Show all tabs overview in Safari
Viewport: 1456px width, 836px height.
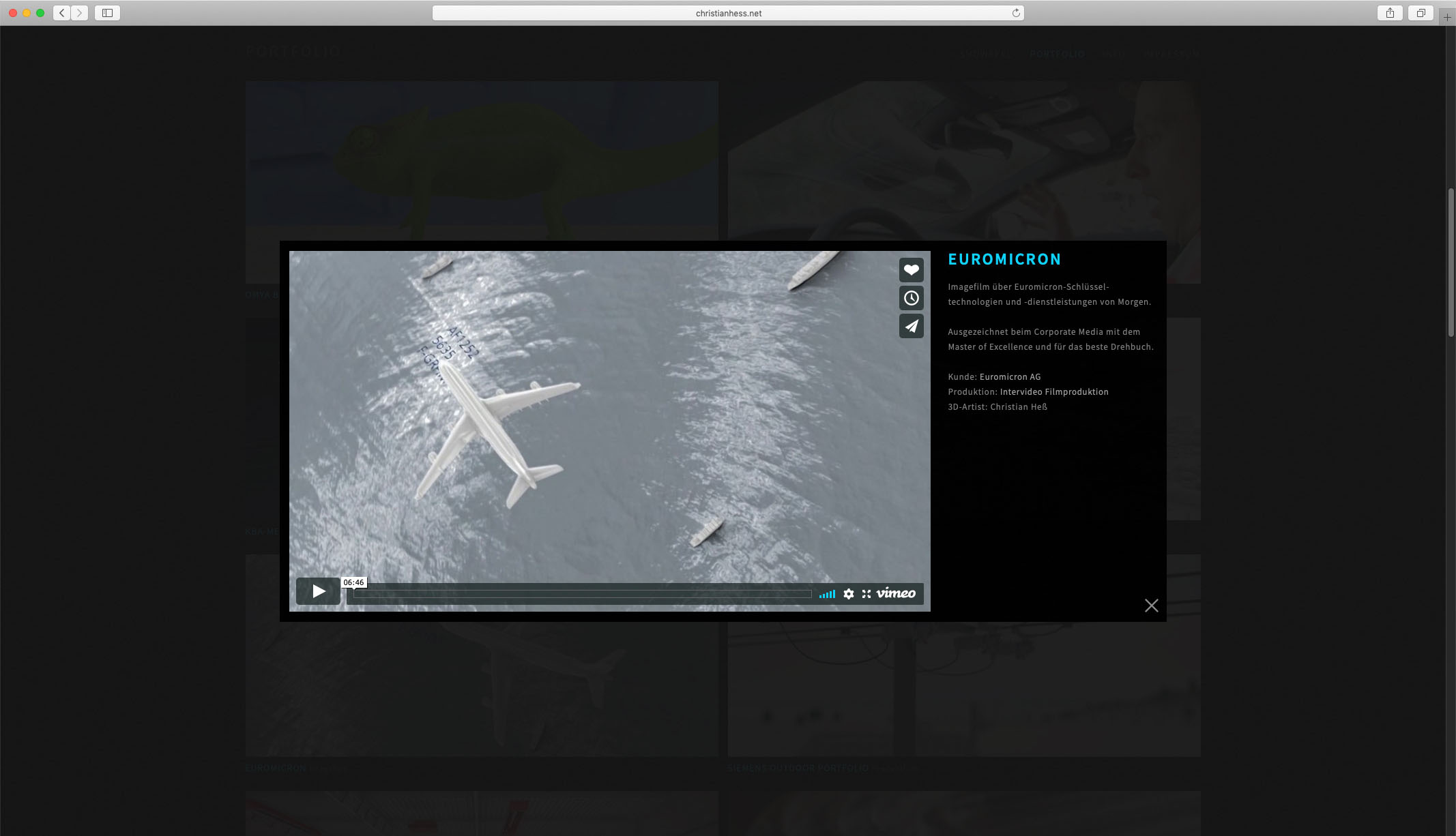[1421, 13]
